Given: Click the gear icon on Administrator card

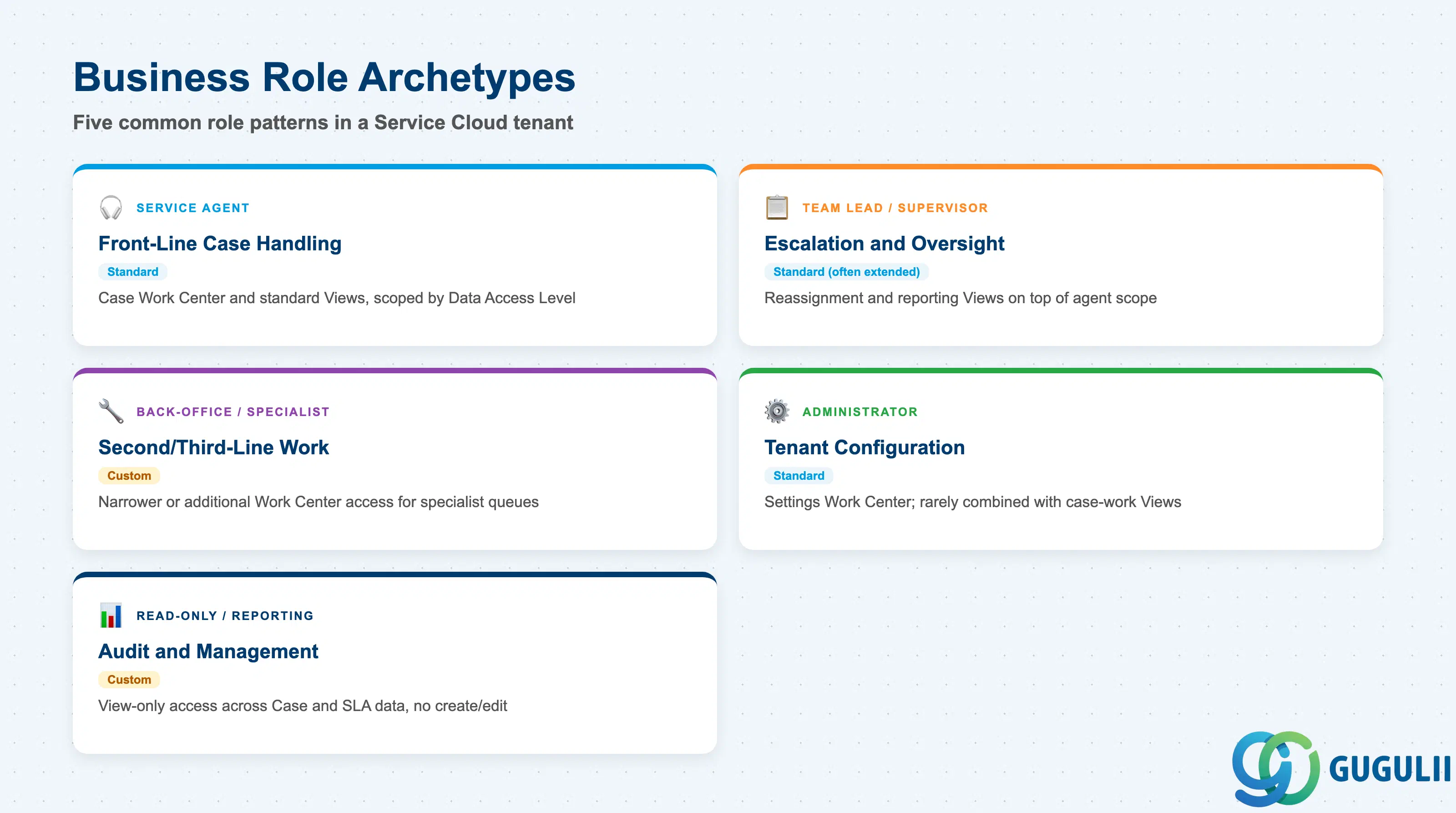Looking at the screenshot, I should click(777, 411).
